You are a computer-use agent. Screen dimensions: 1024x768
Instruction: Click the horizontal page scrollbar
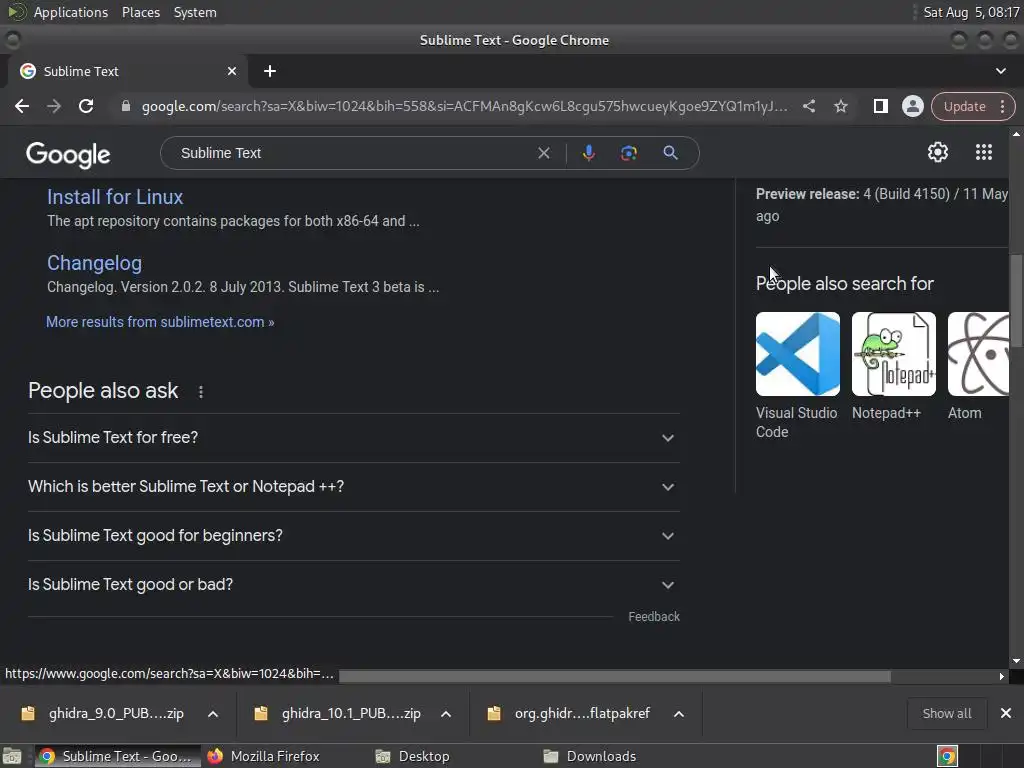615,677
